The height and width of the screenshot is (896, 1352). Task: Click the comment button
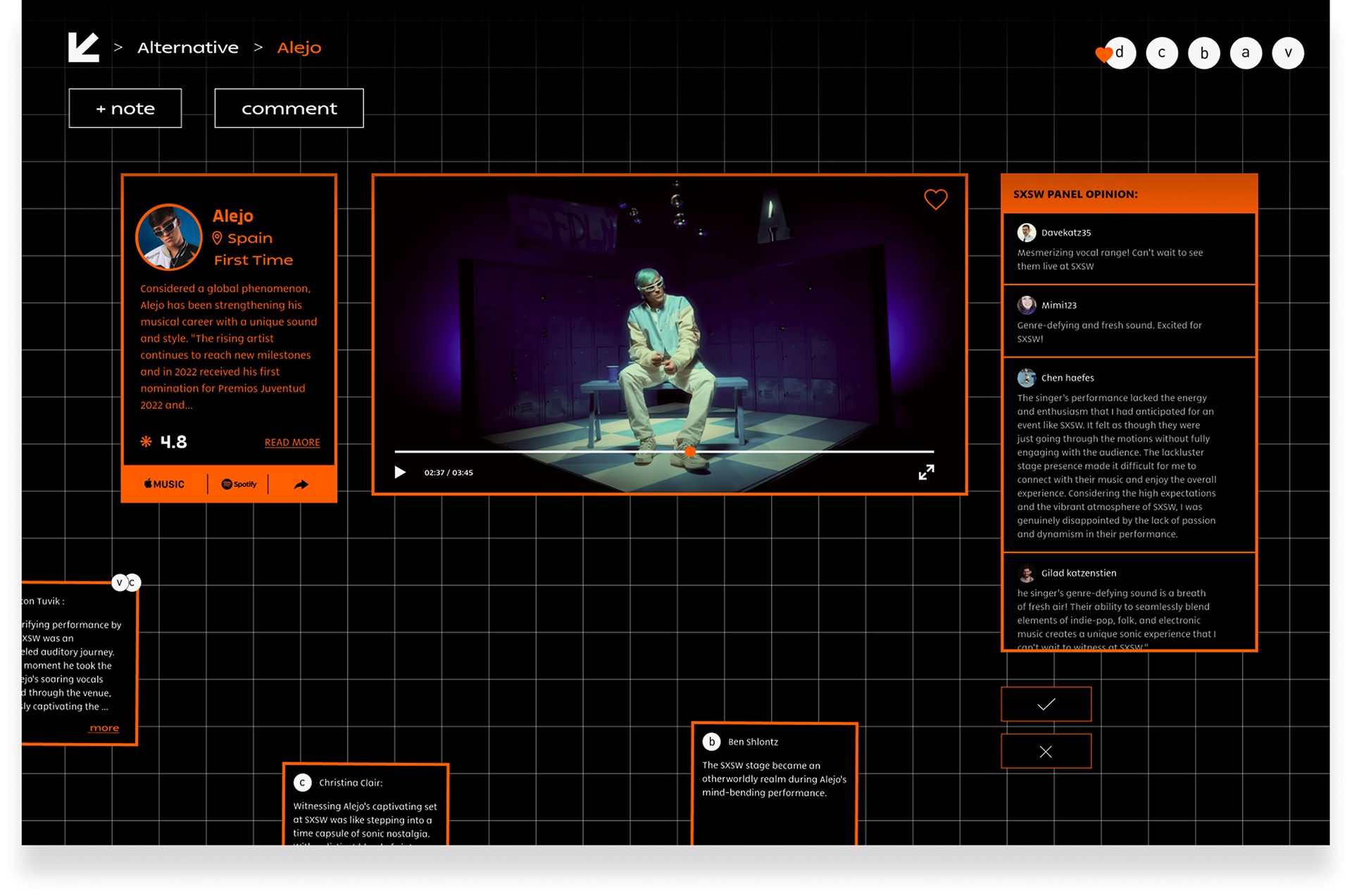(289, 108)
